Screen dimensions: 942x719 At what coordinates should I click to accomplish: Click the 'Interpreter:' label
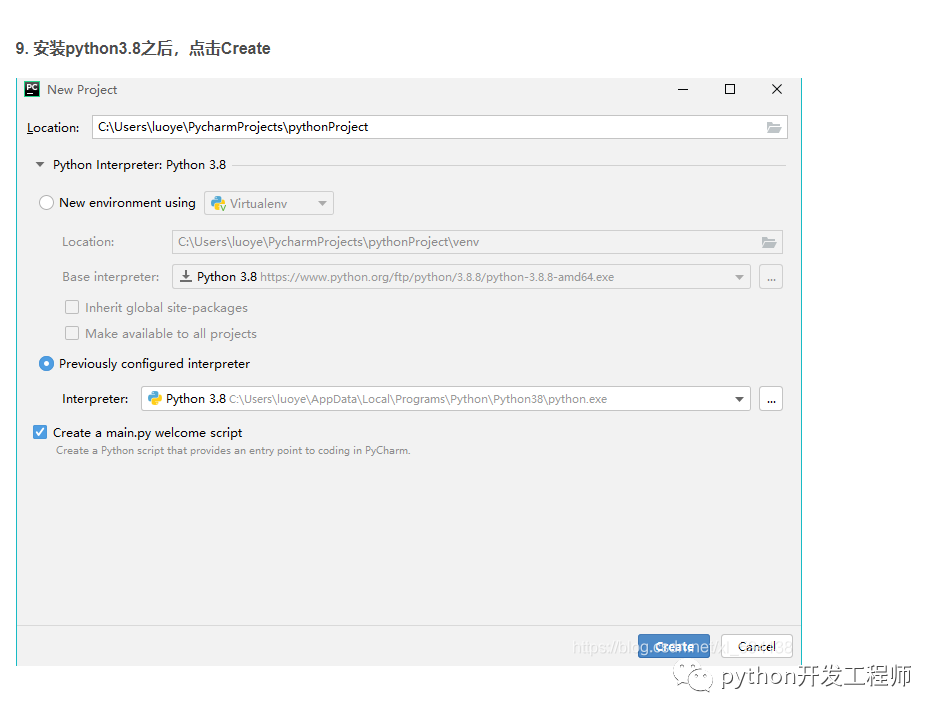click(95, 399)
